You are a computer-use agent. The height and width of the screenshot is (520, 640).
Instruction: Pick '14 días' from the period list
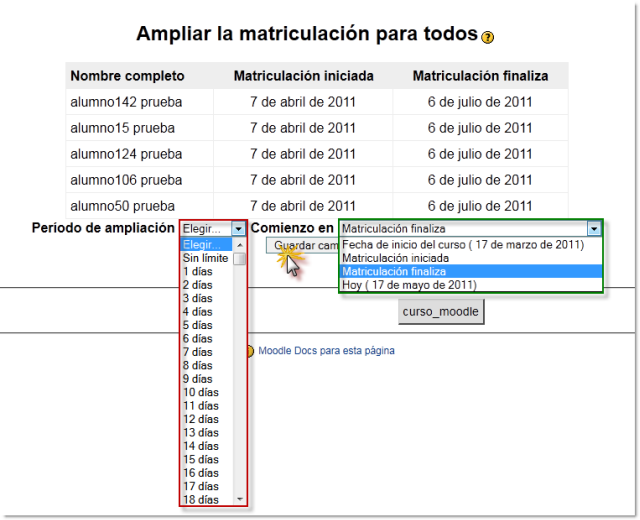pos(200,446)
